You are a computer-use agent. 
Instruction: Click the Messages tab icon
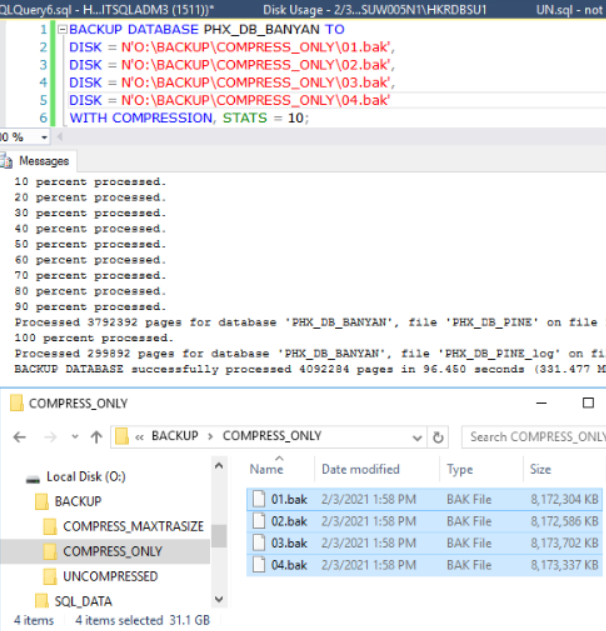click(6, 161)
